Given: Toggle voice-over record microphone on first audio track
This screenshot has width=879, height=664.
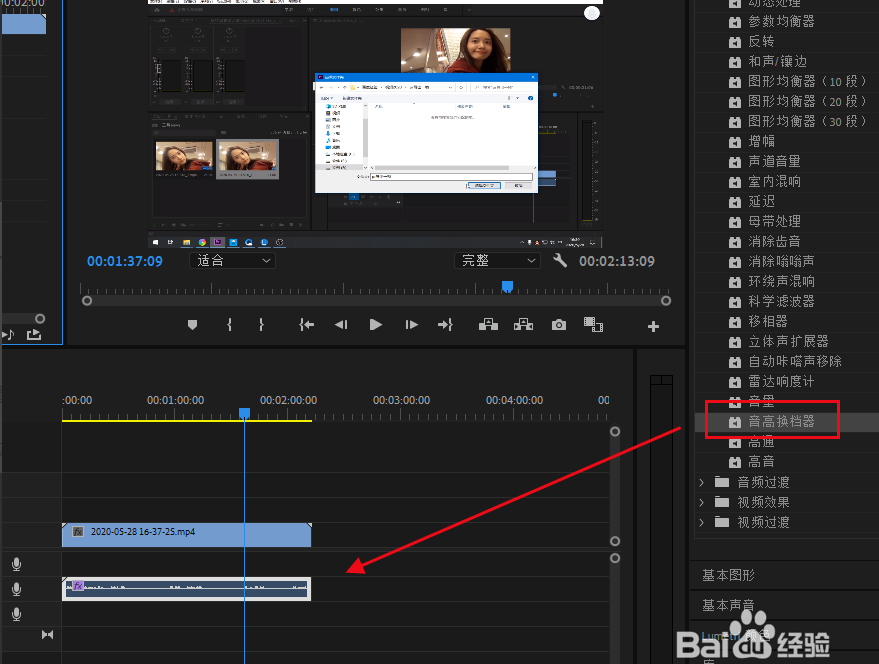Looking at the screenshot, I should click(x=17, y=565).
